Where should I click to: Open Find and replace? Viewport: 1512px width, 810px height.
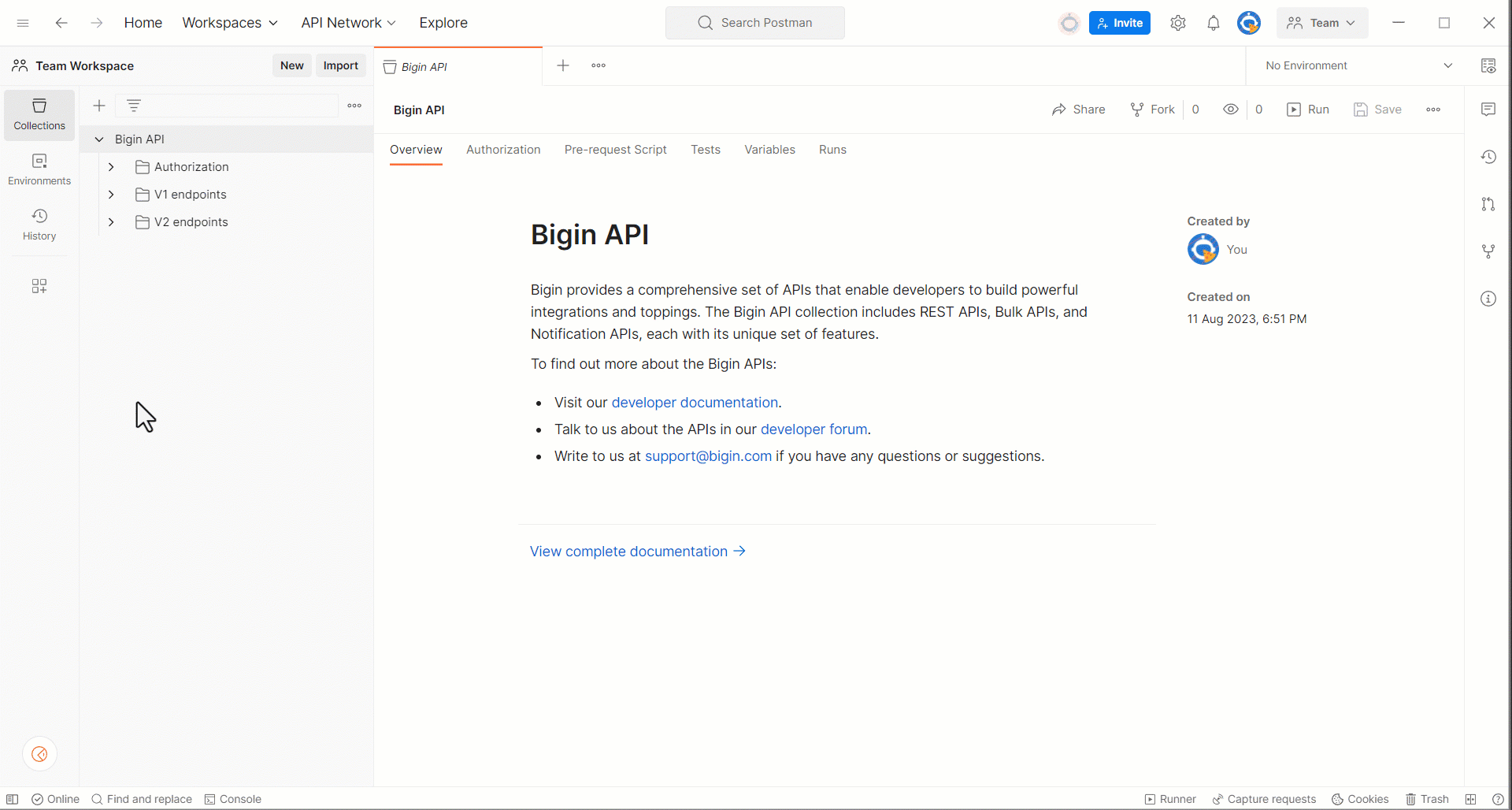point(142,799)
